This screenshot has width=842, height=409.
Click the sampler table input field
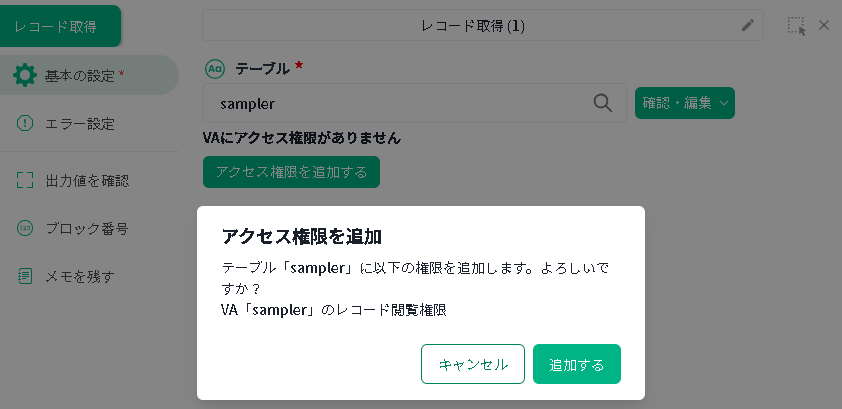400,103
